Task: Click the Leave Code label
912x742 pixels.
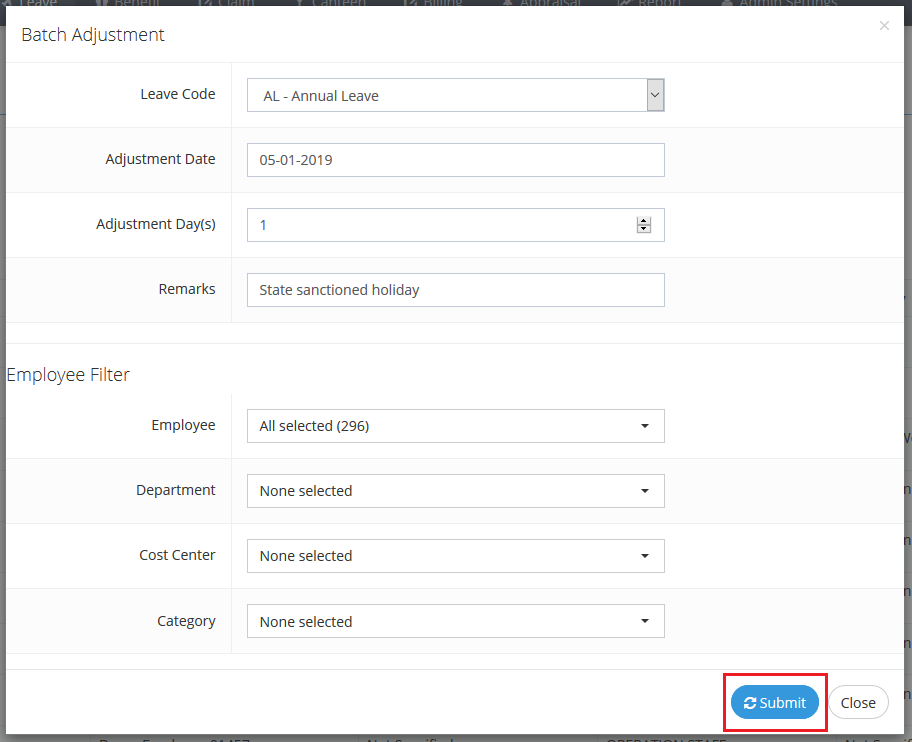Action: pyautogui.click(x=177, y=94)
